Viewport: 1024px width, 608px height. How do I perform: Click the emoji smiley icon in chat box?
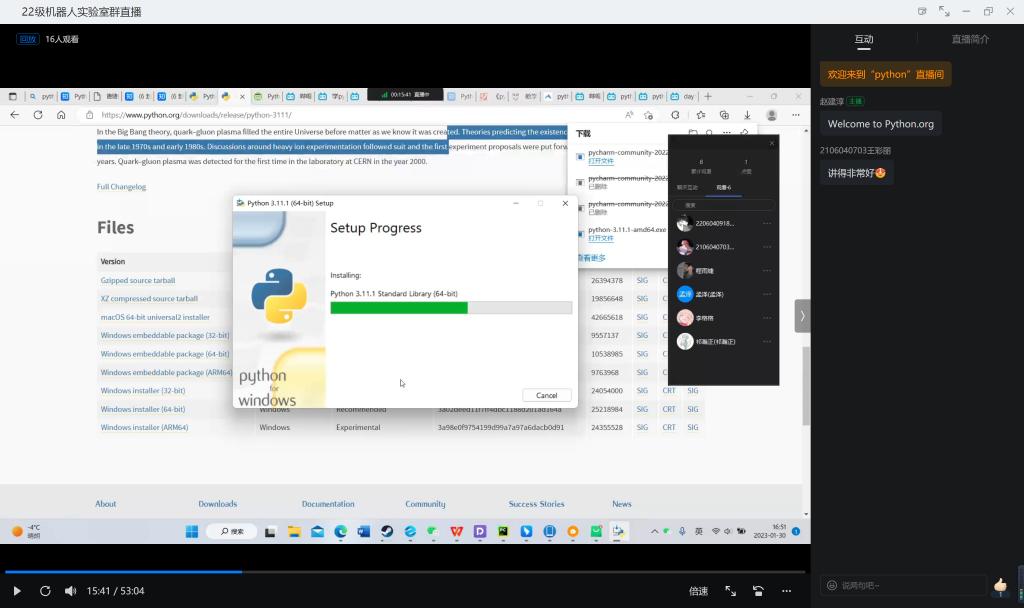[x=830, y=585]
